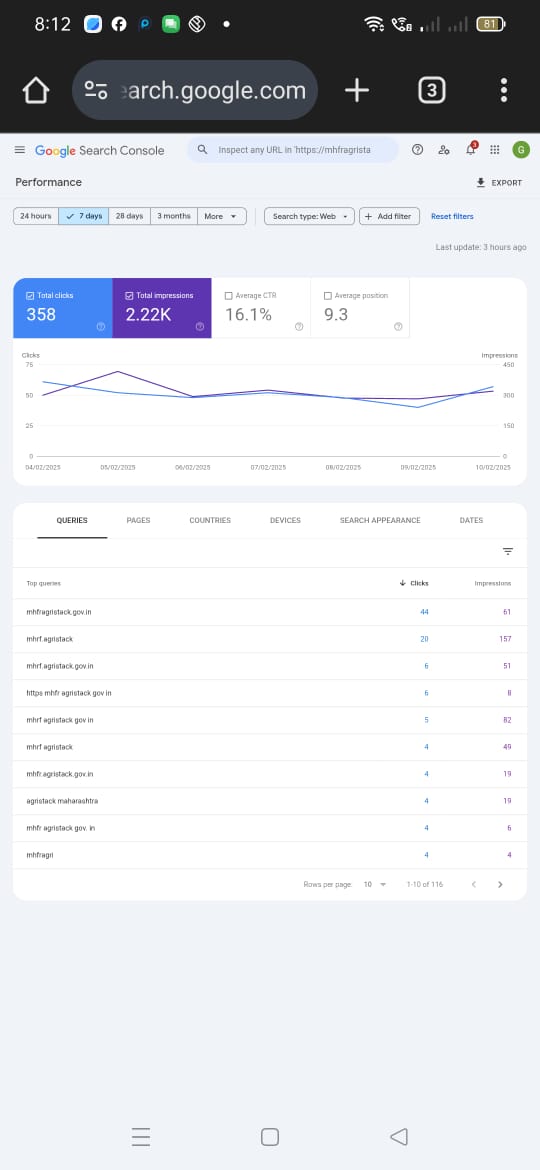Sort table by Impressions column header
The image size is (540, 1170).
coord(493,584)
